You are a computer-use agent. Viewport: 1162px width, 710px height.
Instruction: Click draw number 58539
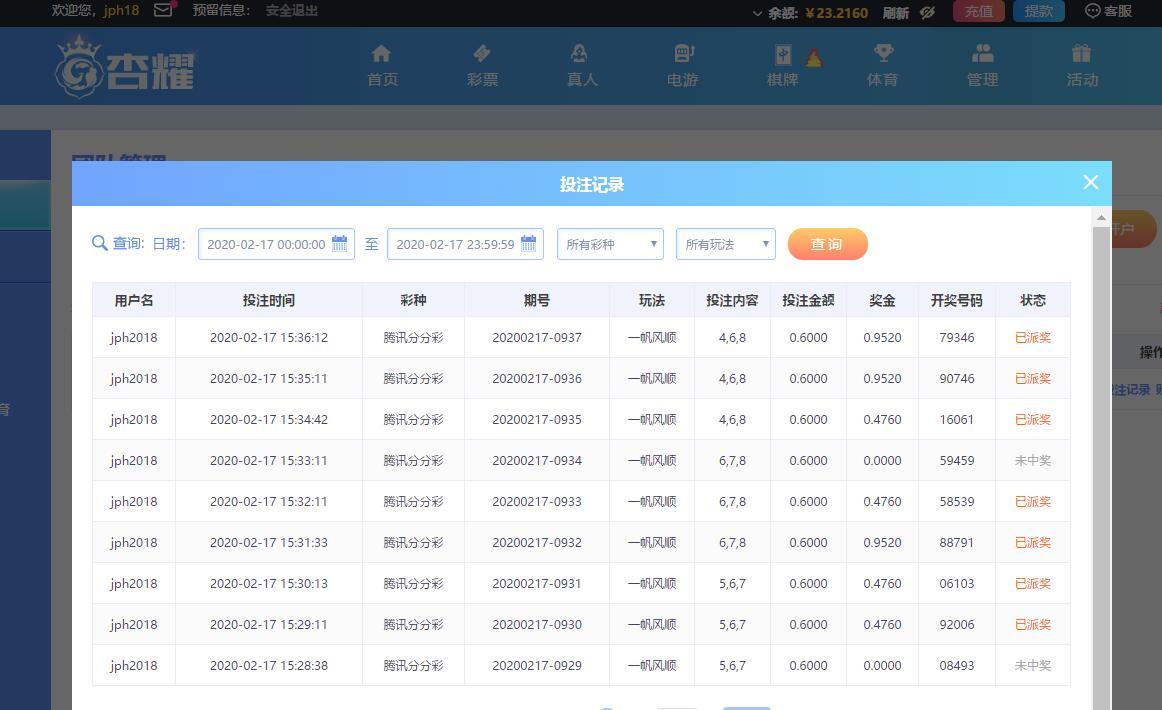[957, 501]
